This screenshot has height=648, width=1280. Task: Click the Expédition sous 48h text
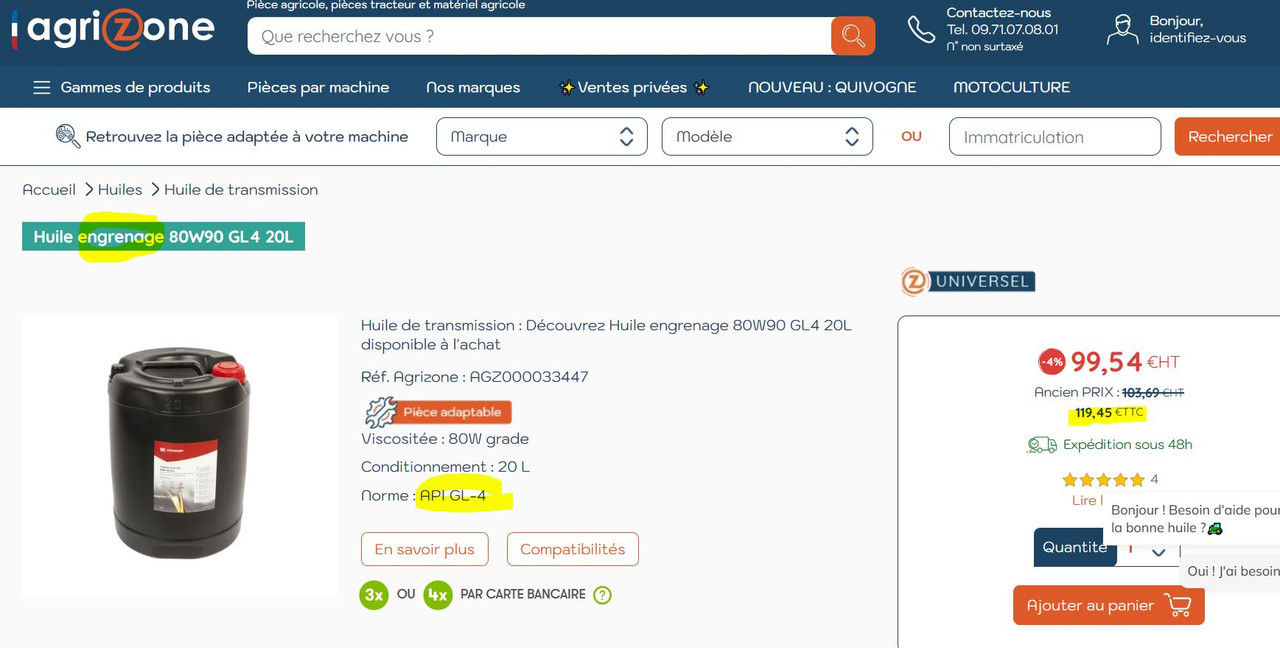(x=1127, y=445)
